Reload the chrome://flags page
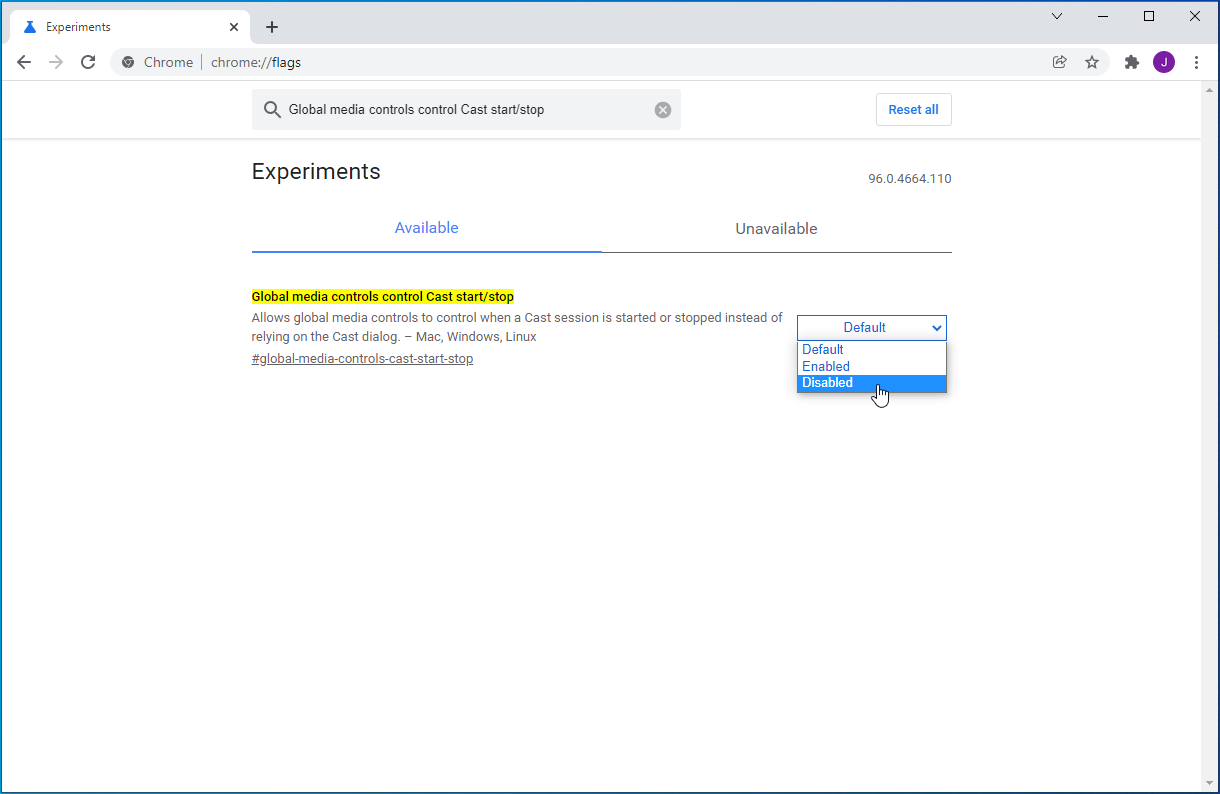The height and width of the screenshot is (794, 1220). (x=88, y=62)
